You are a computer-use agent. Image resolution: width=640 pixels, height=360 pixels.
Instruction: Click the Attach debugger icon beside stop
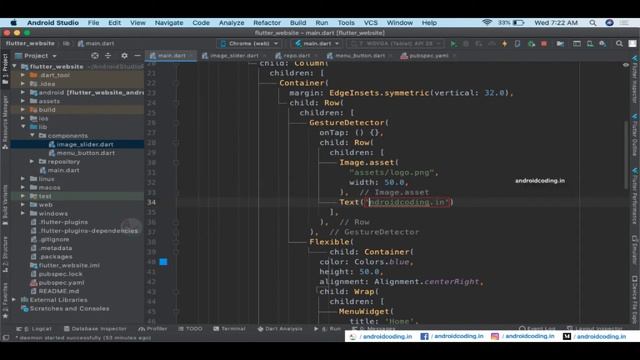(531, 44)
